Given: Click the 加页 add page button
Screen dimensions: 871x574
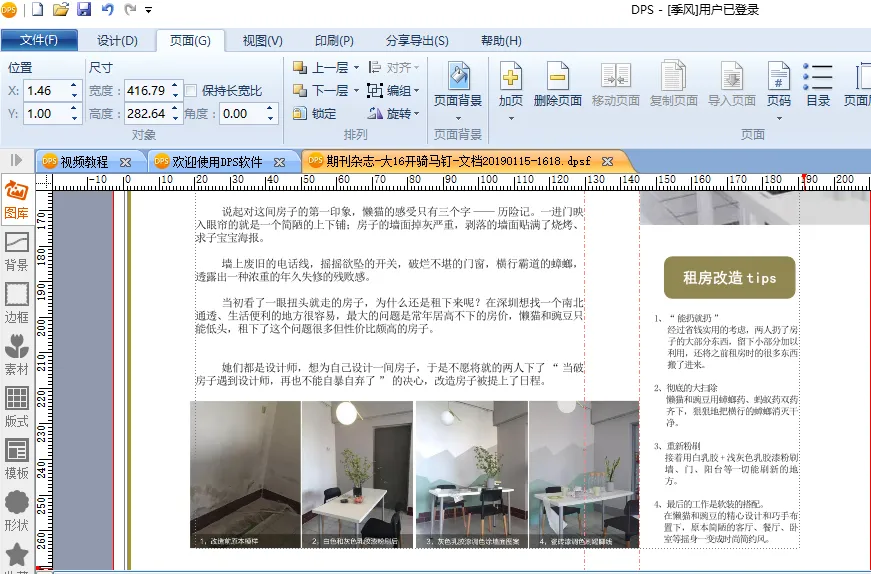Looking at the screenshot, I should coord(511,84).
